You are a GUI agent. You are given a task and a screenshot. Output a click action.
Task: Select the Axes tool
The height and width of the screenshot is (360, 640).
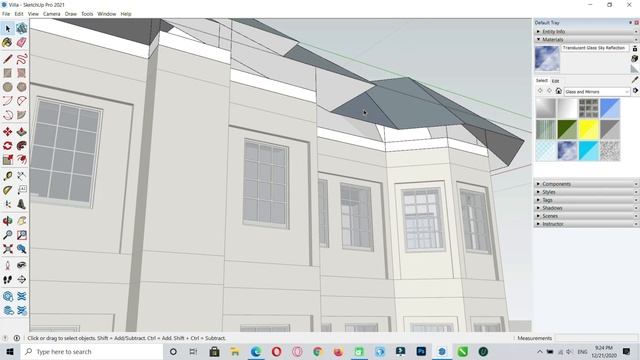point(8,204)
